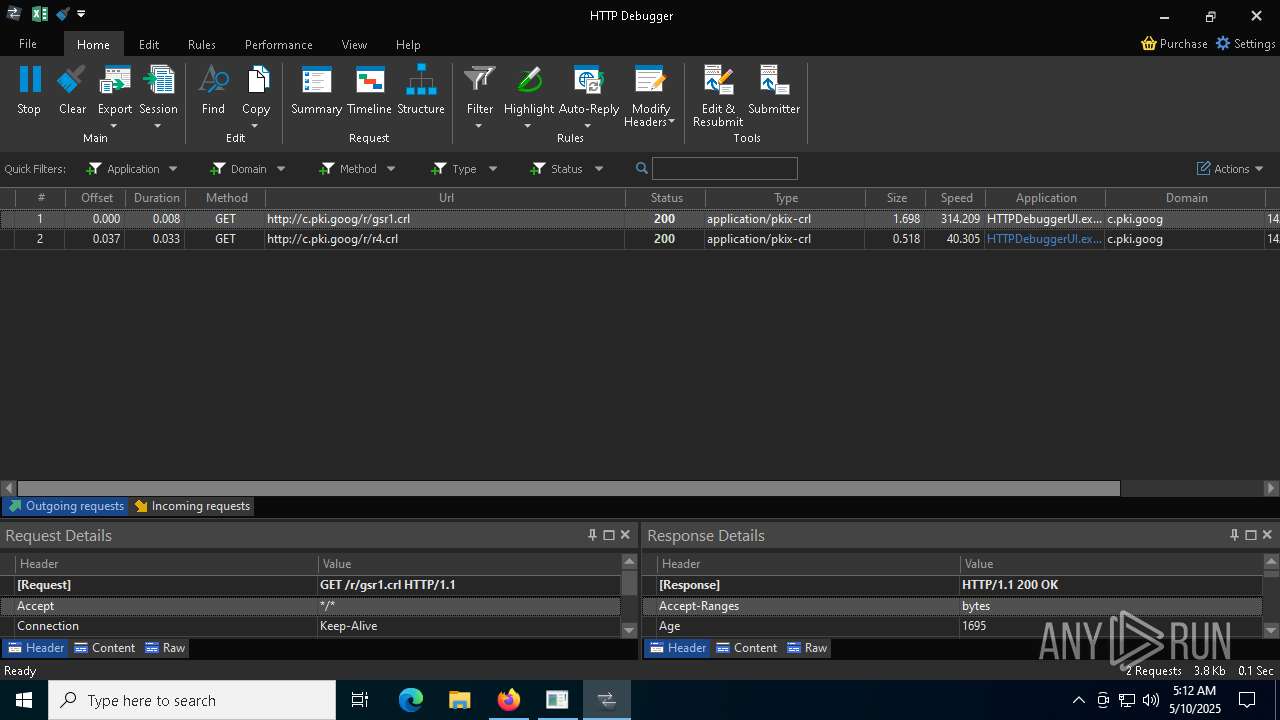This screenshot has width=1280, height=720.
Task: Open the Session tool
Action: pyautogui.click(x=158, y=90)
